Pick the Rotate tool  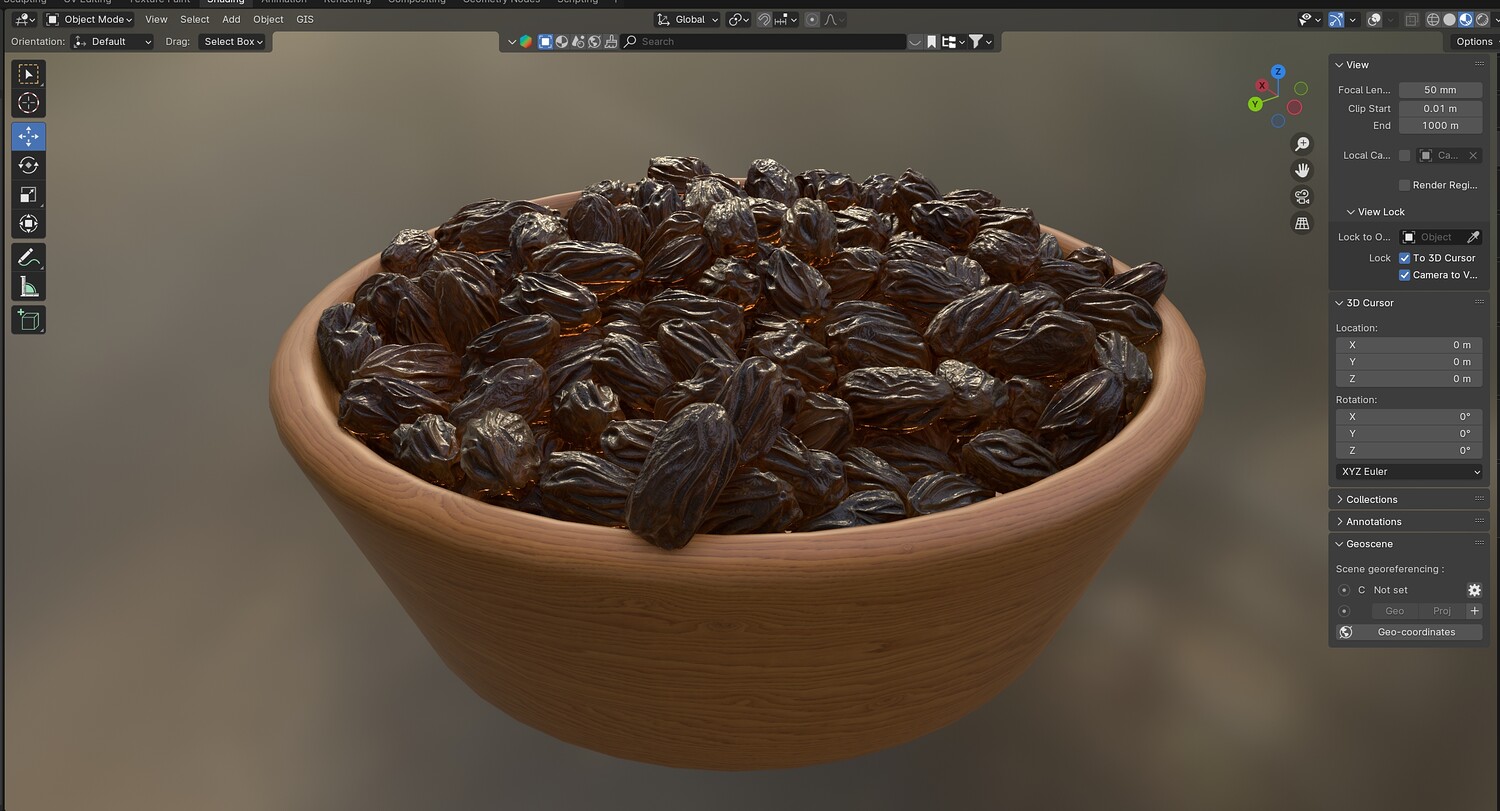pos(28,165)
